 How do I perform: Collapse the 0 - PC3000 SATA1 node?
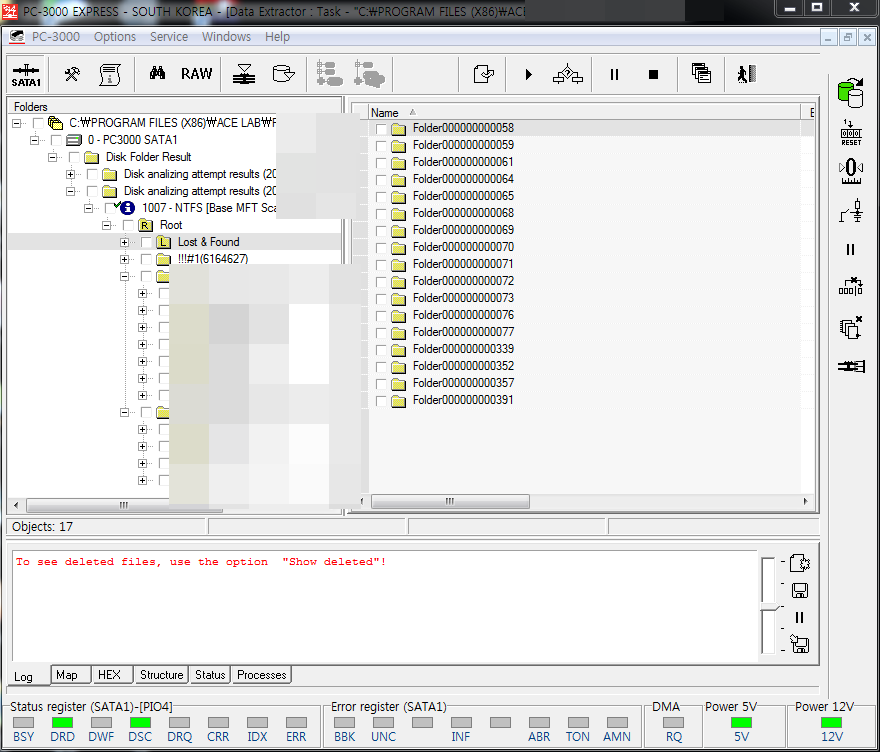pyautogui.click(x=35, y=140)
